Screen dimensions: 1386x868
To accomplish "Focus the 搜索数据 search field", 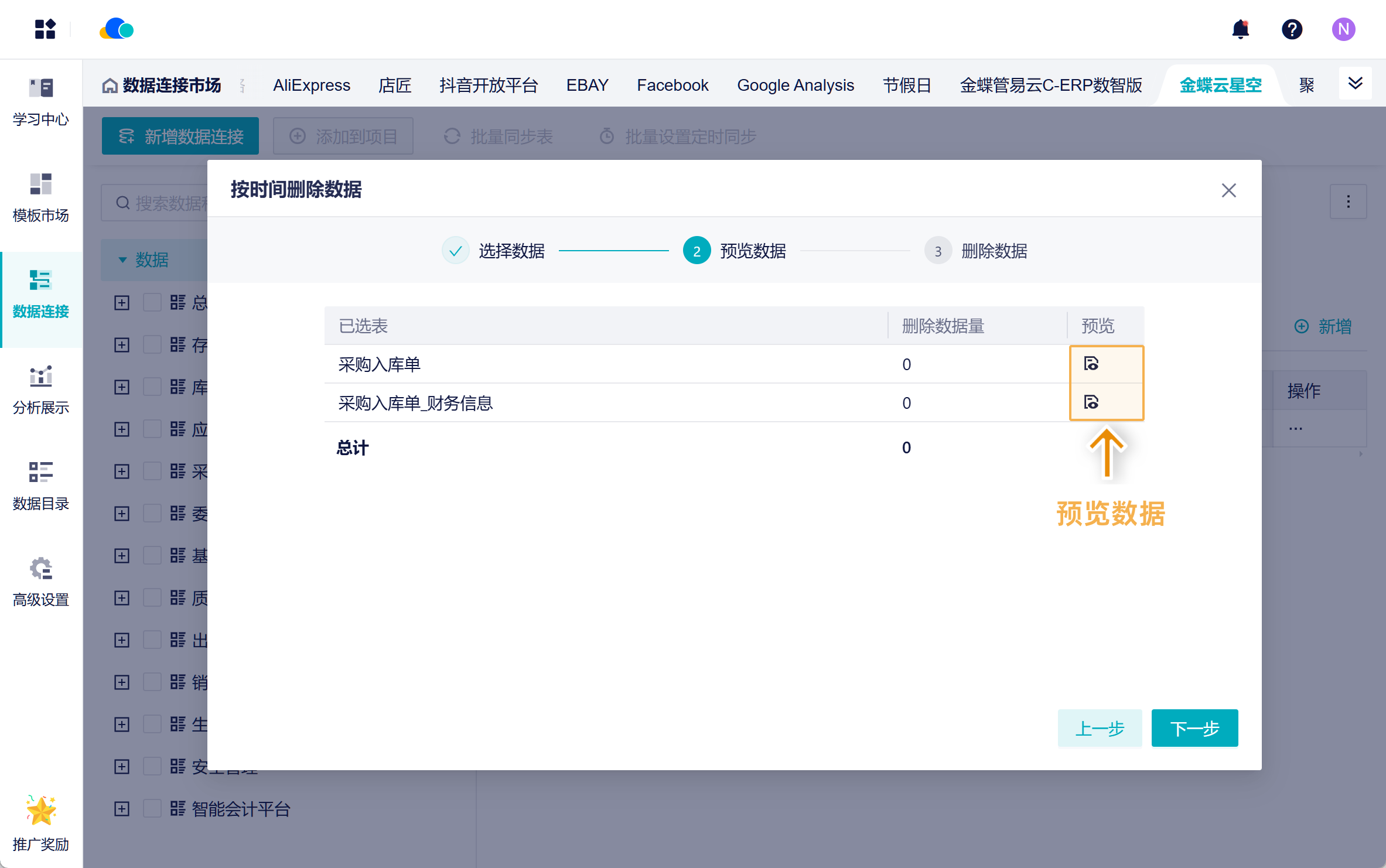I will (155, 203).
